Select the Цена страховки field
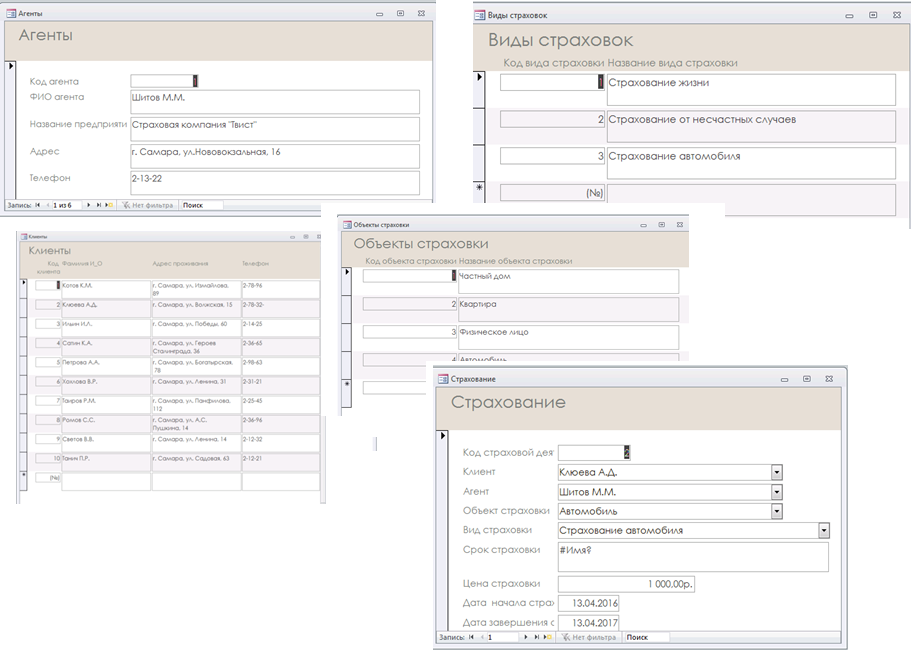The width and height of the screenshot is (920, 653). (626, 584)
